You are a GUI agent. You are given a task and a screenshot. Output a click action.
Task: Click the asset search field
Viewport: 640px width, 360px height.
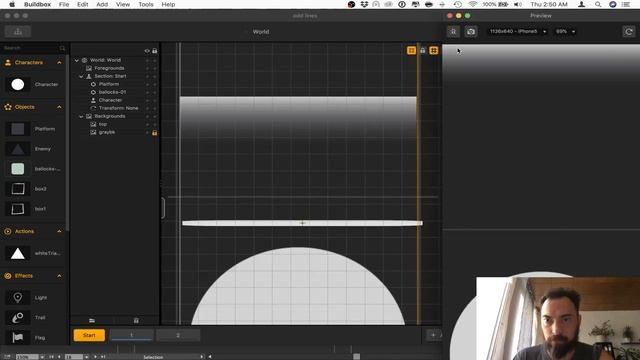pos(34,48)
